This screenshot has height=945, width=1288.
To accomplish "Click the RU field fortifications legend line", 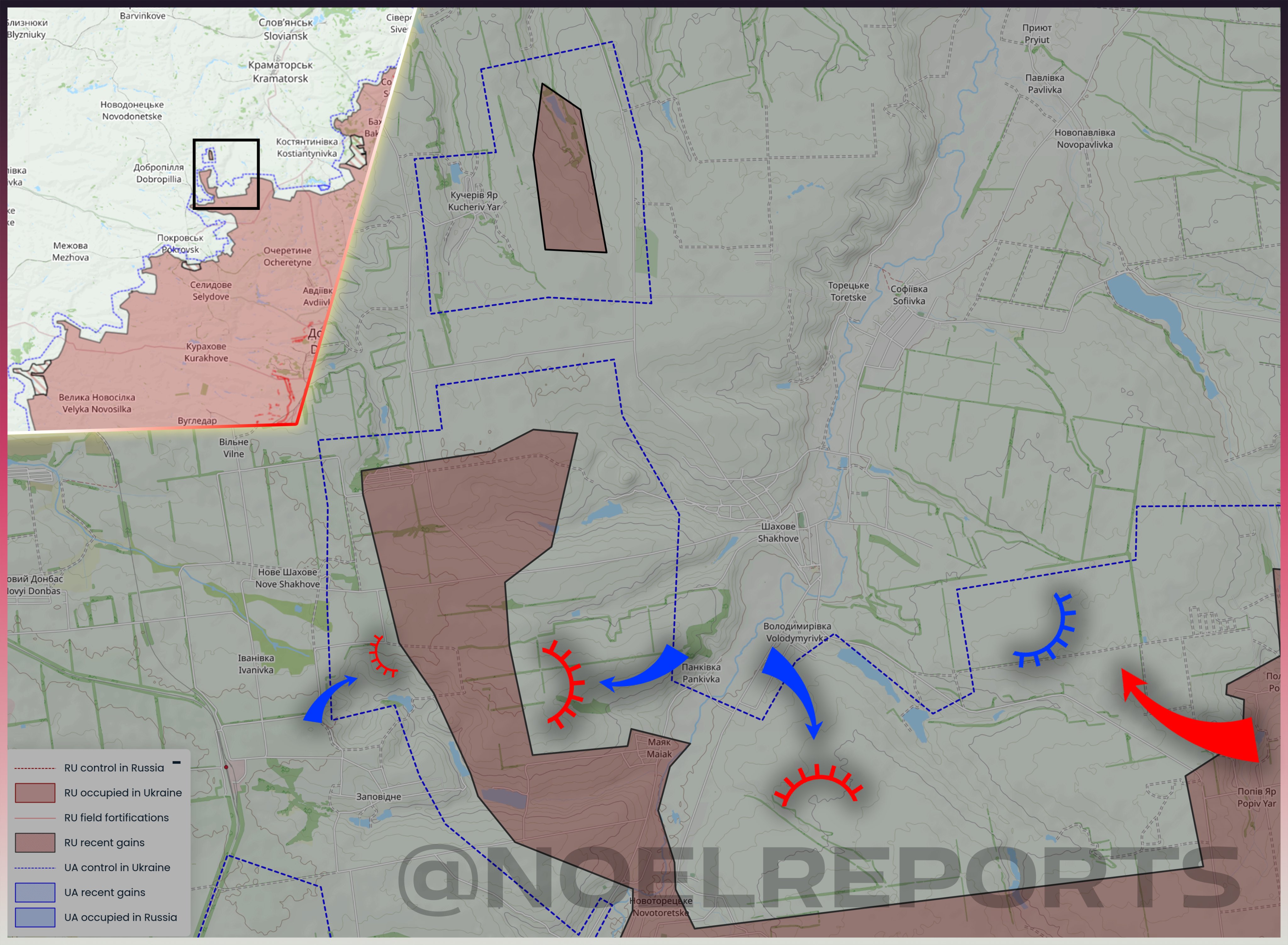I will (x=35, y=818).
